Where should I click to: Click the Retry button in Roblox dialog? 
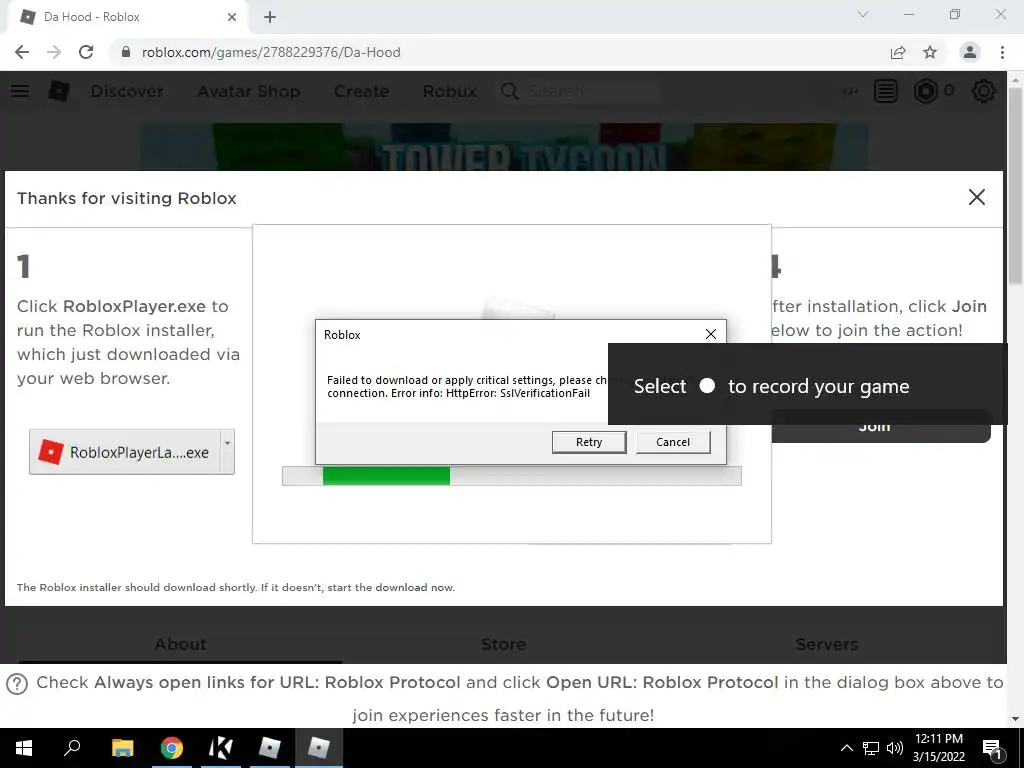(x=588, y=442)
